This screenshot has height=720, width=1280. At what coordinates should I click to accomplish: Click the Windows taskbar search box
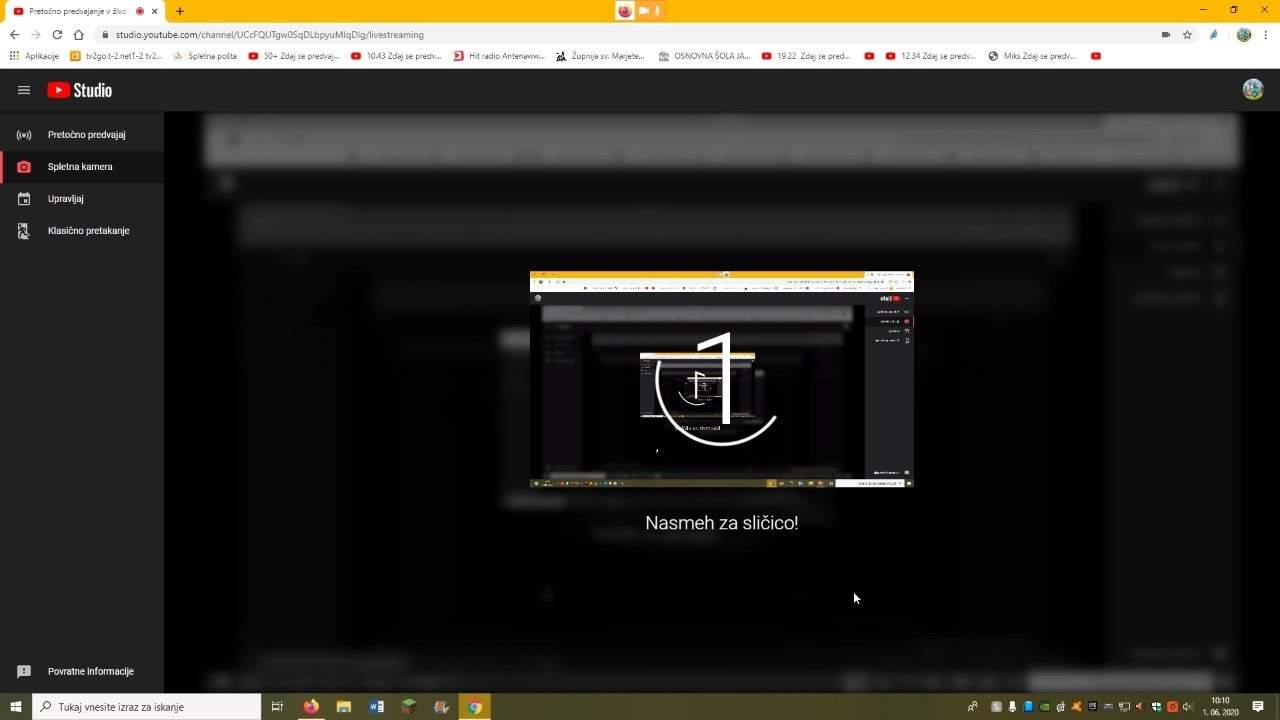tap(147, 707)
